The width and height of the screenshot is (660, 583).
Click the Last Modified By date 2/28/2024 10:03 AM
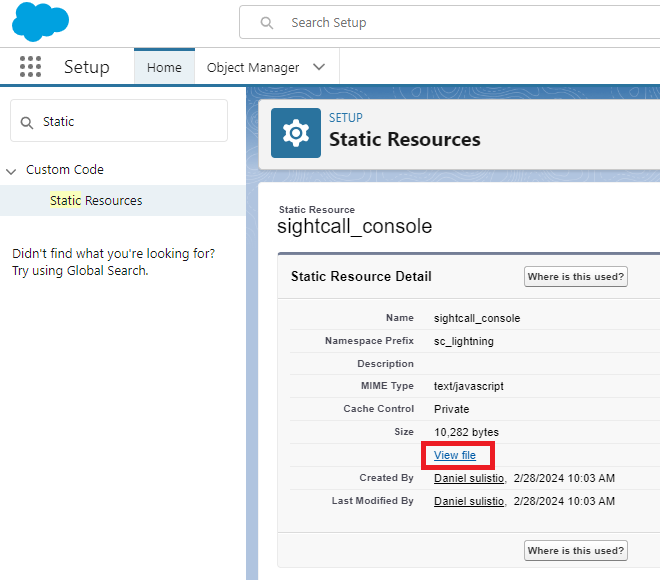[564, 501]
